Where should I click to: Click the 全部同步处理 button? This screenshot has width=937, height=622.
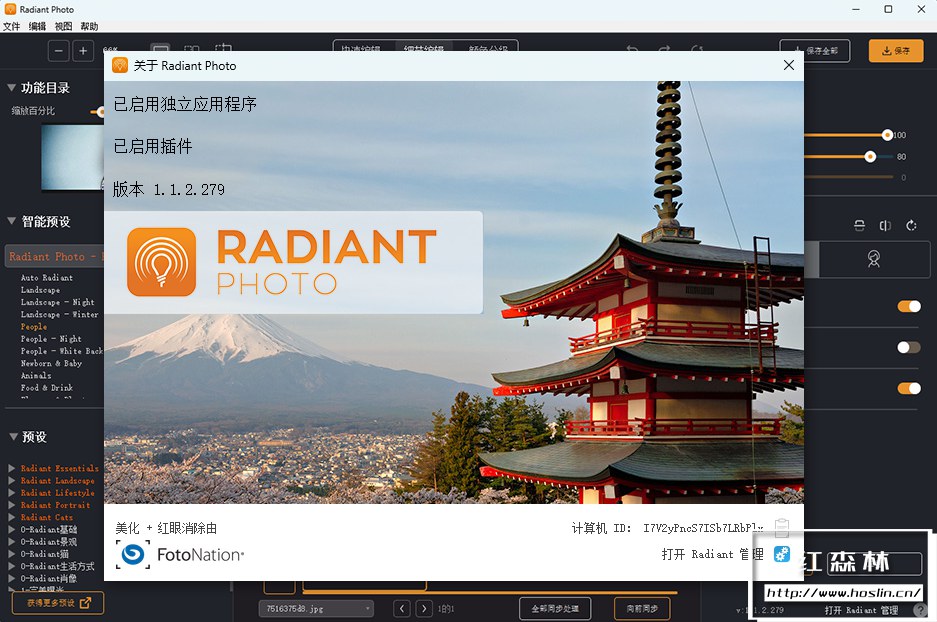pyautogui.click(x=555, y=609)
